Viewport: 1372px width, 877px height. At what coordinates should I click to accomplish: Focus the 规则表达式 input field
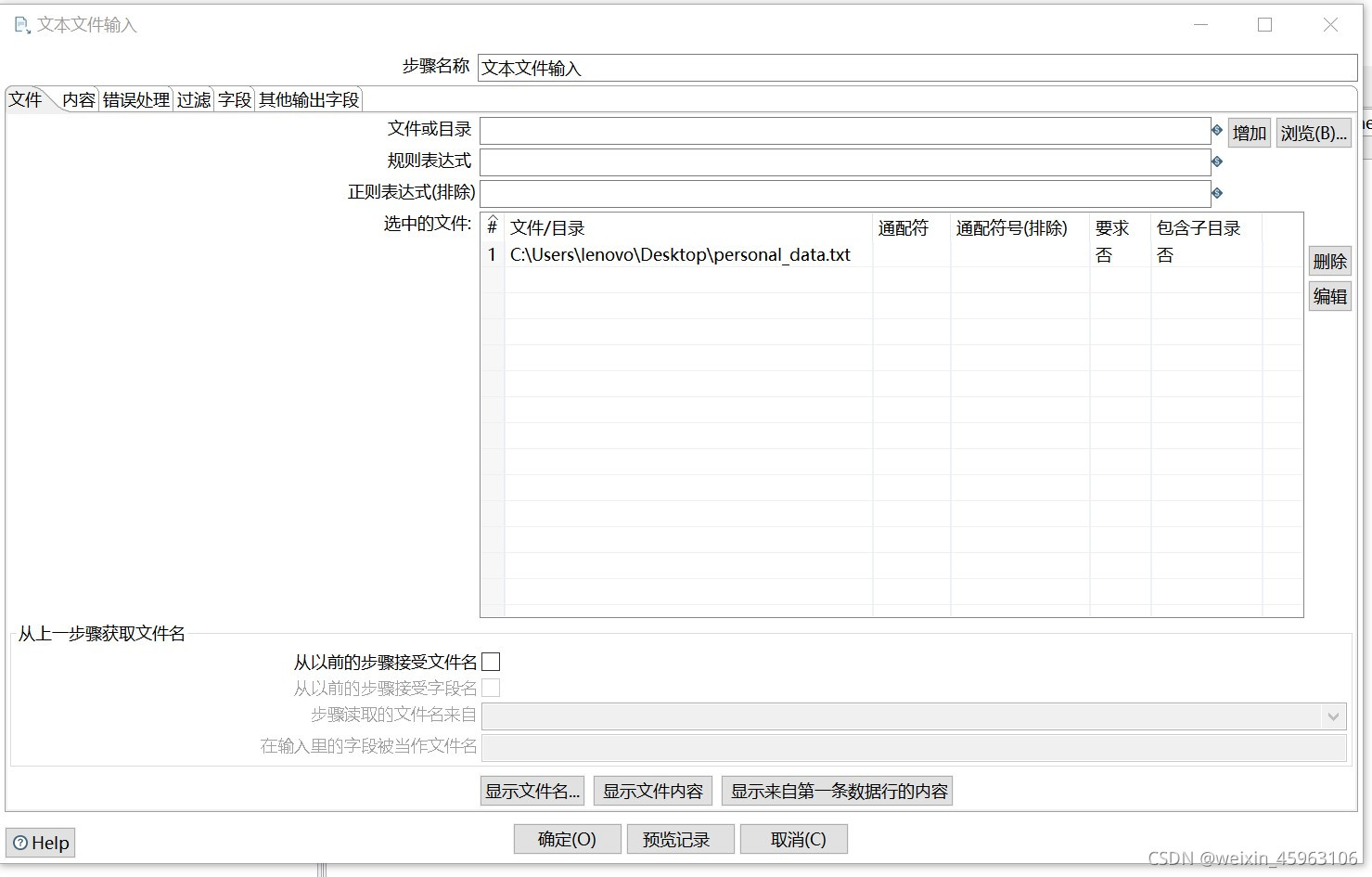point(845,162)
